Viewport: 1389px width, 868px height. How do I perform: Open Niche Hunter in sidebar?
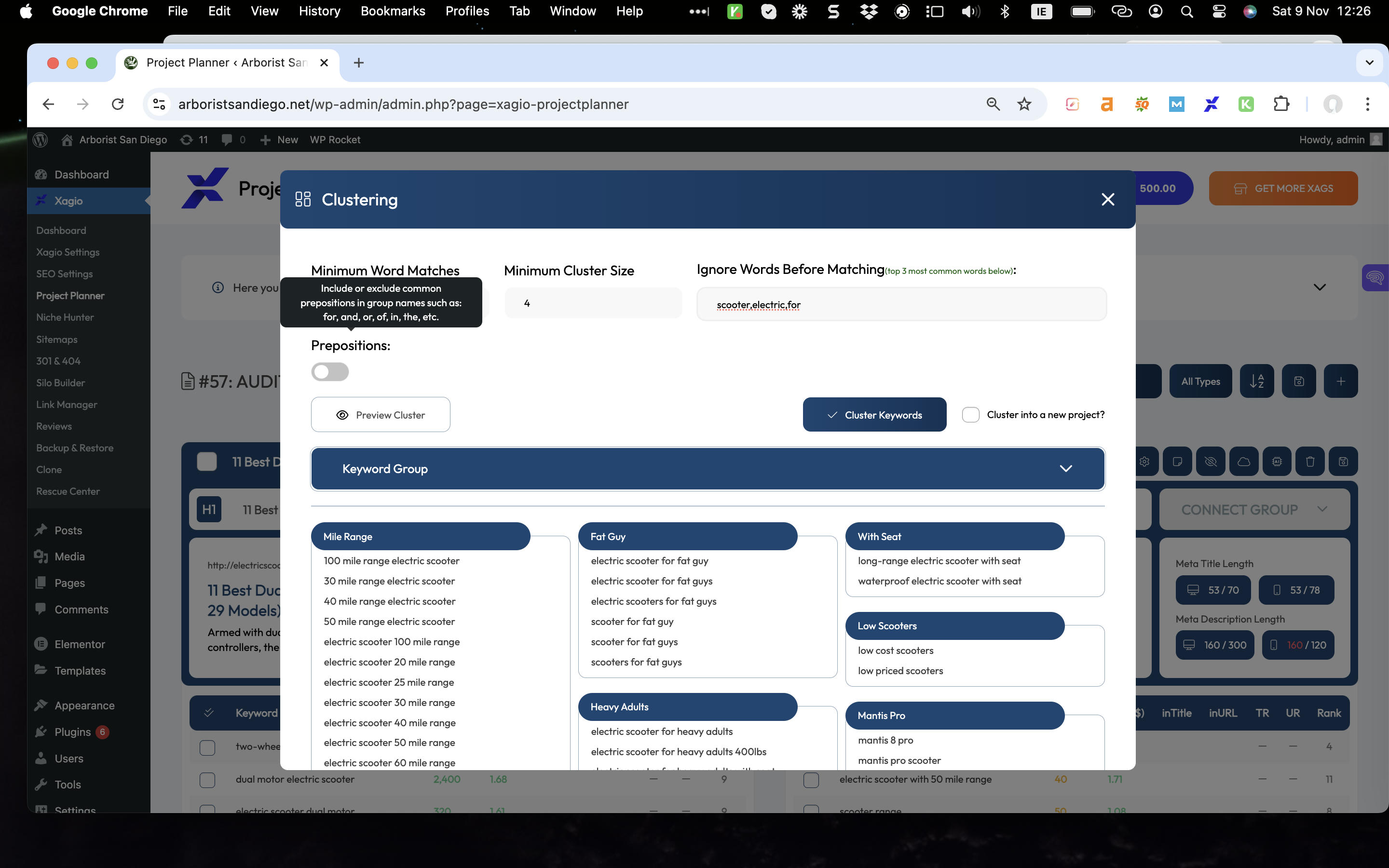(x=65, y=317)
